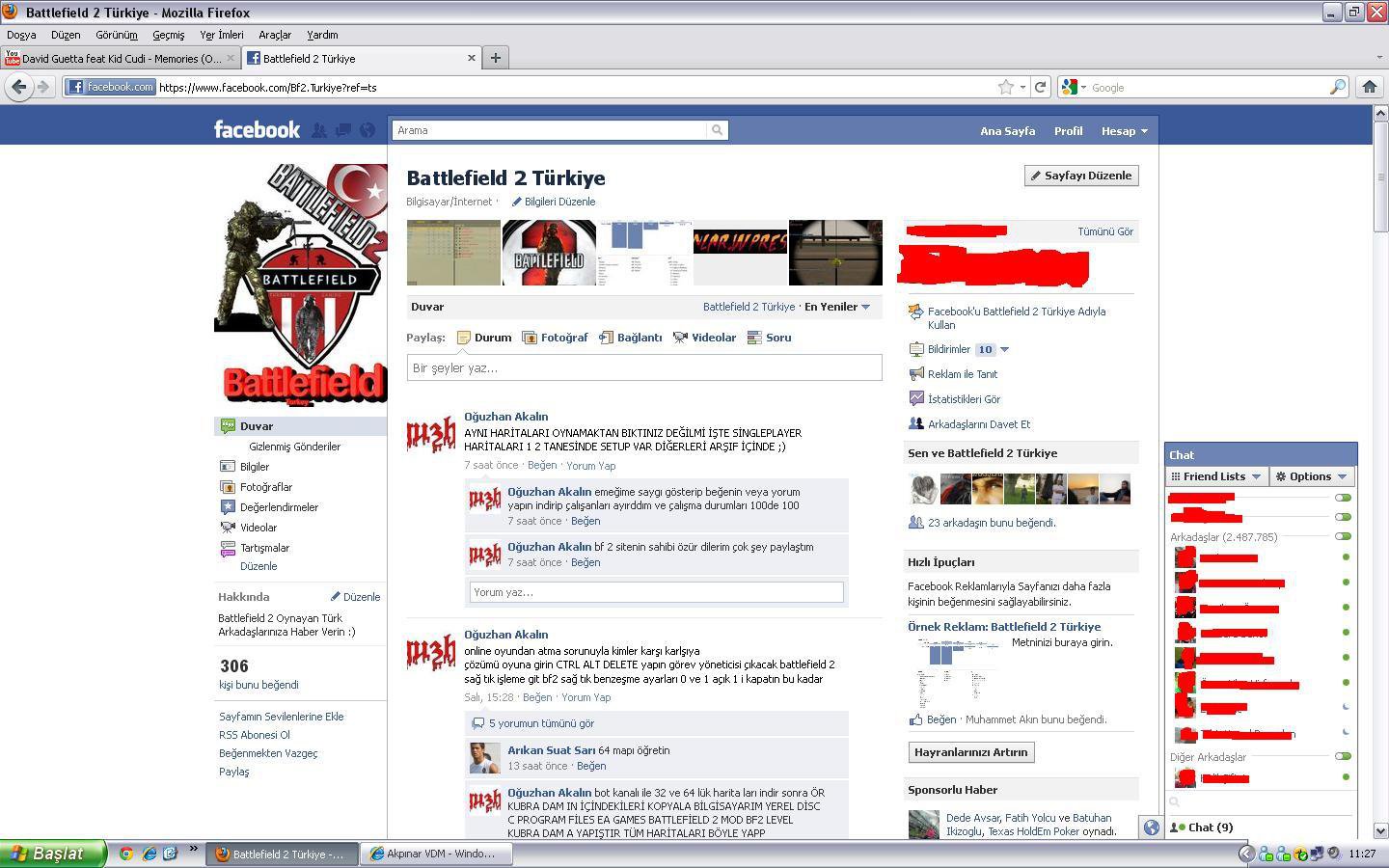Select the Videolar share option

pos(704,338)
